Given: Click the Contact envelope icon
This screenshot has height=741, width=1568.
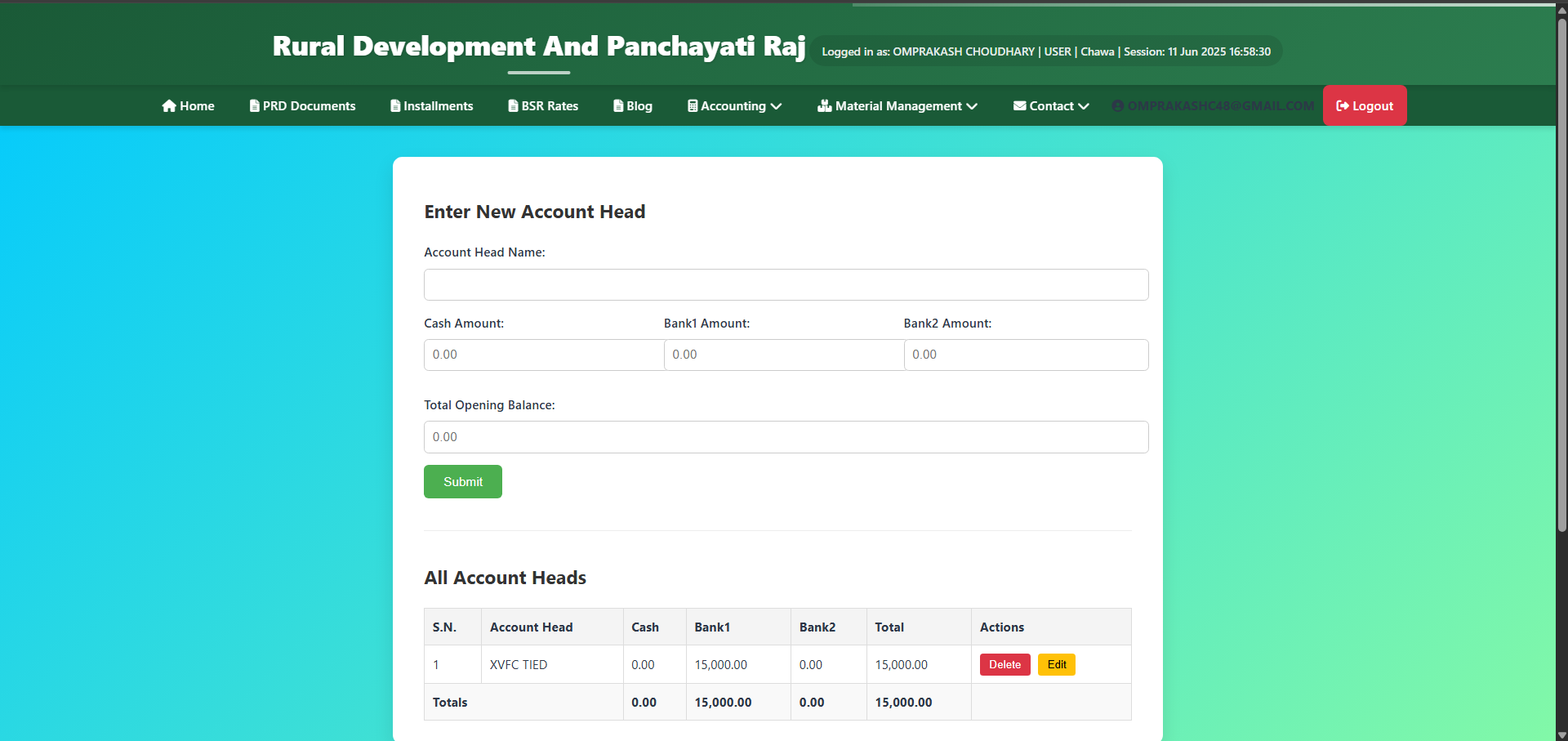Looking at the screenshot, I should click(1019, 105).
